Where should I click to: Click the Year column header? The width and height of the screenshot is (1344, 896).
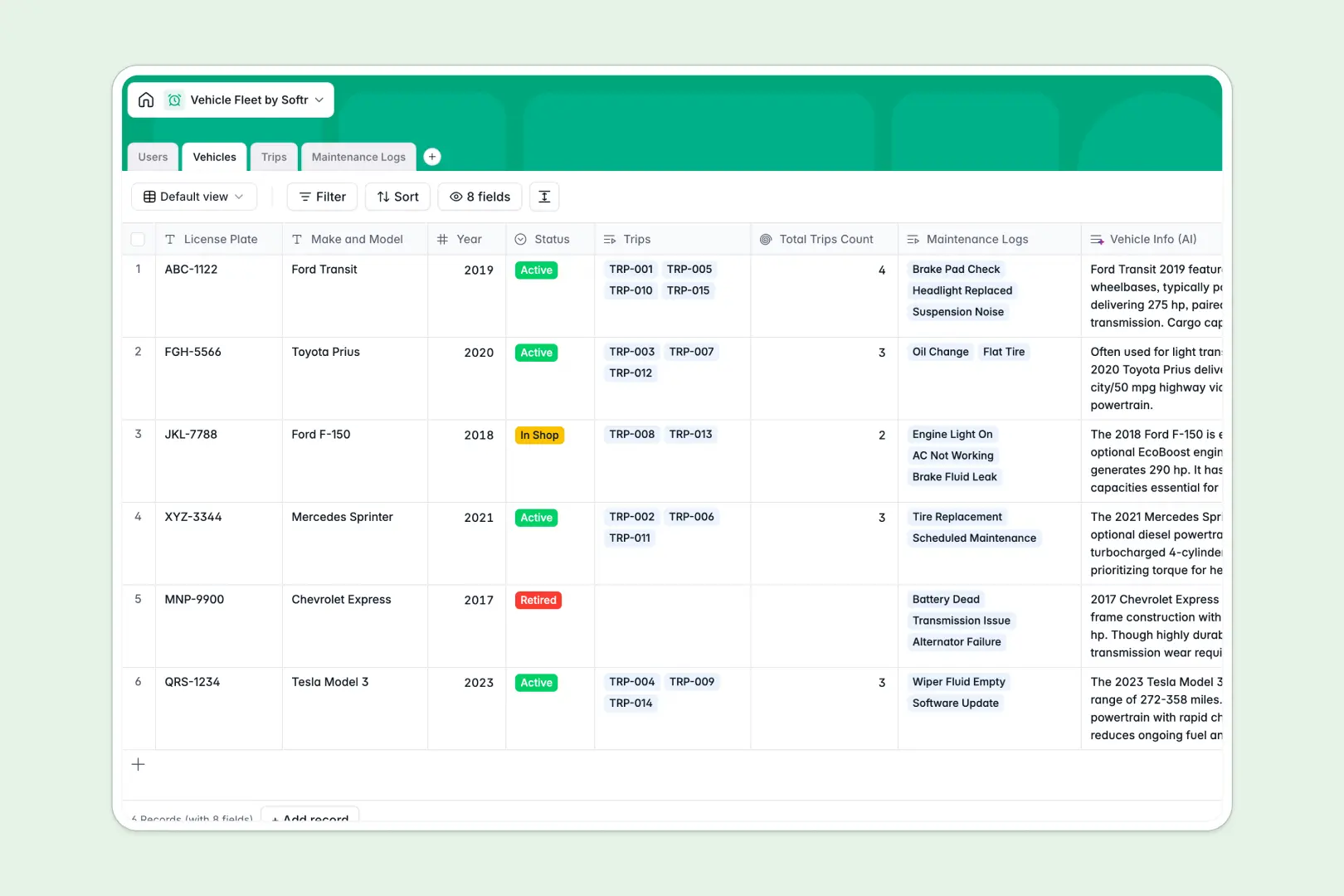[467, 239]
